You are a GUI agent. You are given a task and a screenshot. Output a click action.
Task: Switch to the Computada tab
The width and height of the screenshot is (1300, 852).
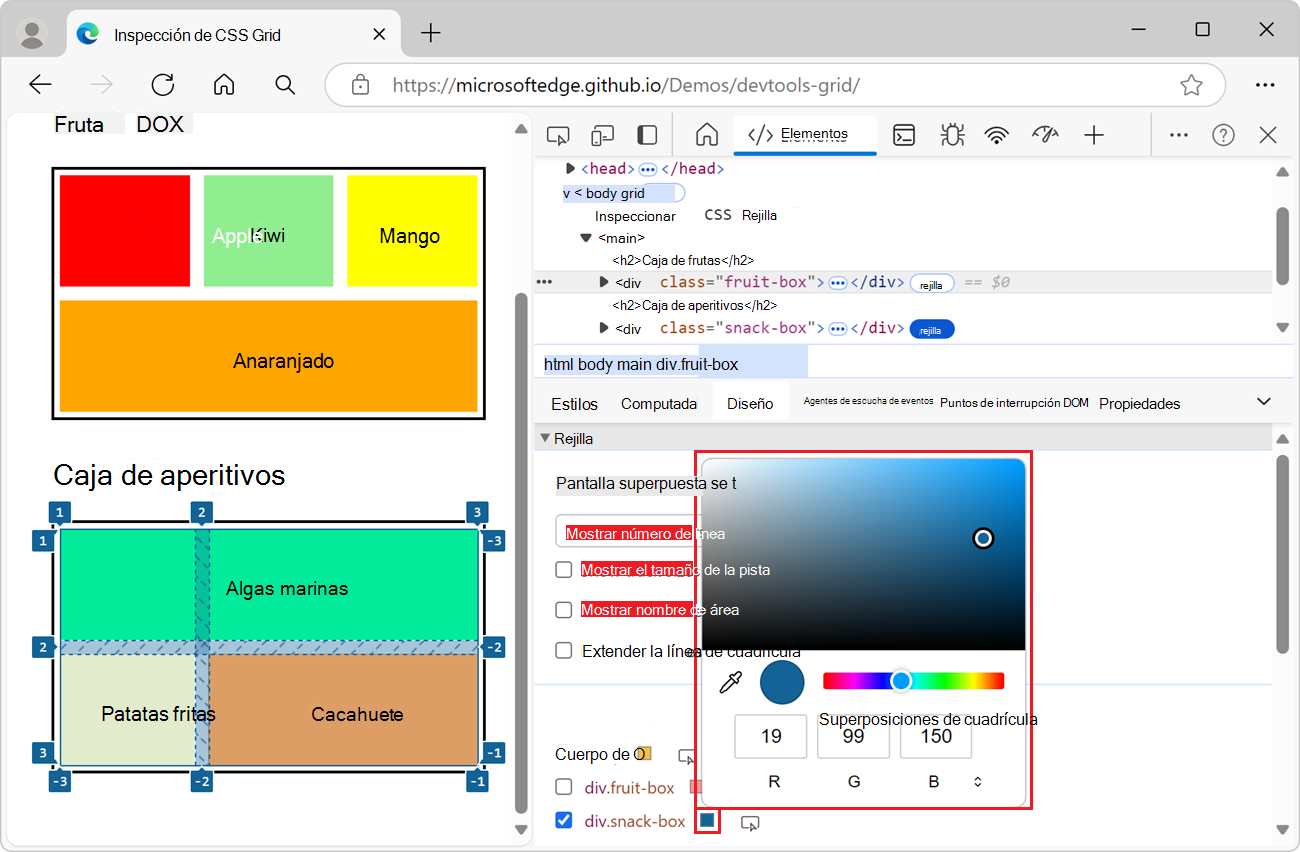click(658, 402)
